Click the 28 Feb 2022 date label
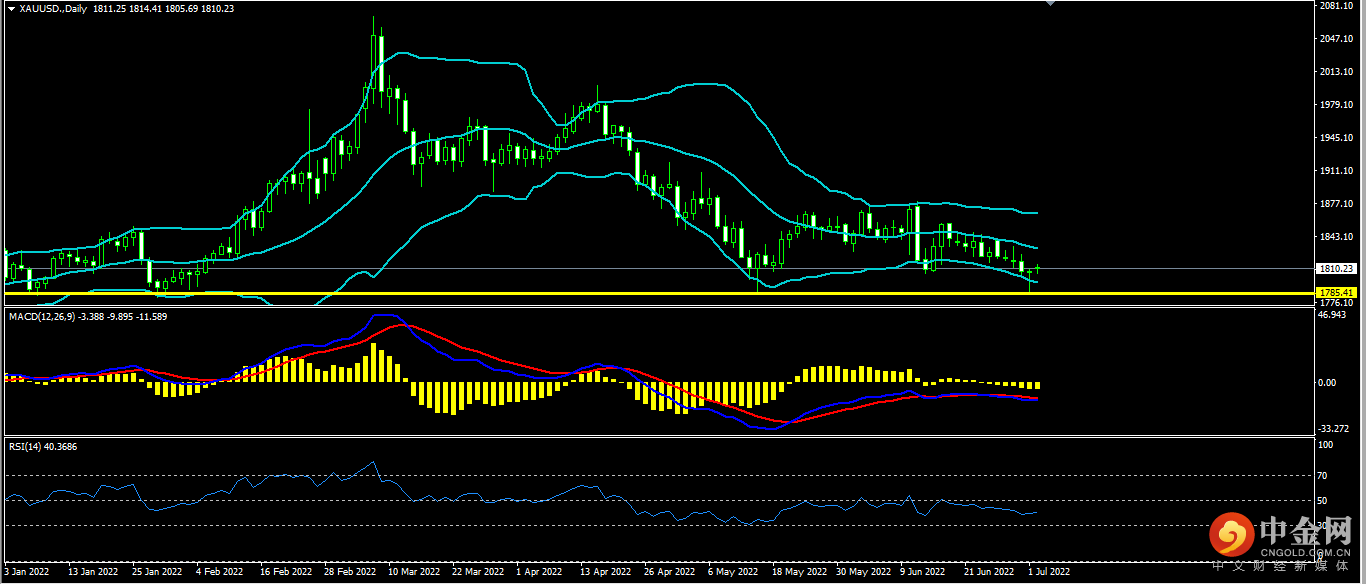Image resolution: width=1366 pixels, height=584 pixels. (350, 572)
